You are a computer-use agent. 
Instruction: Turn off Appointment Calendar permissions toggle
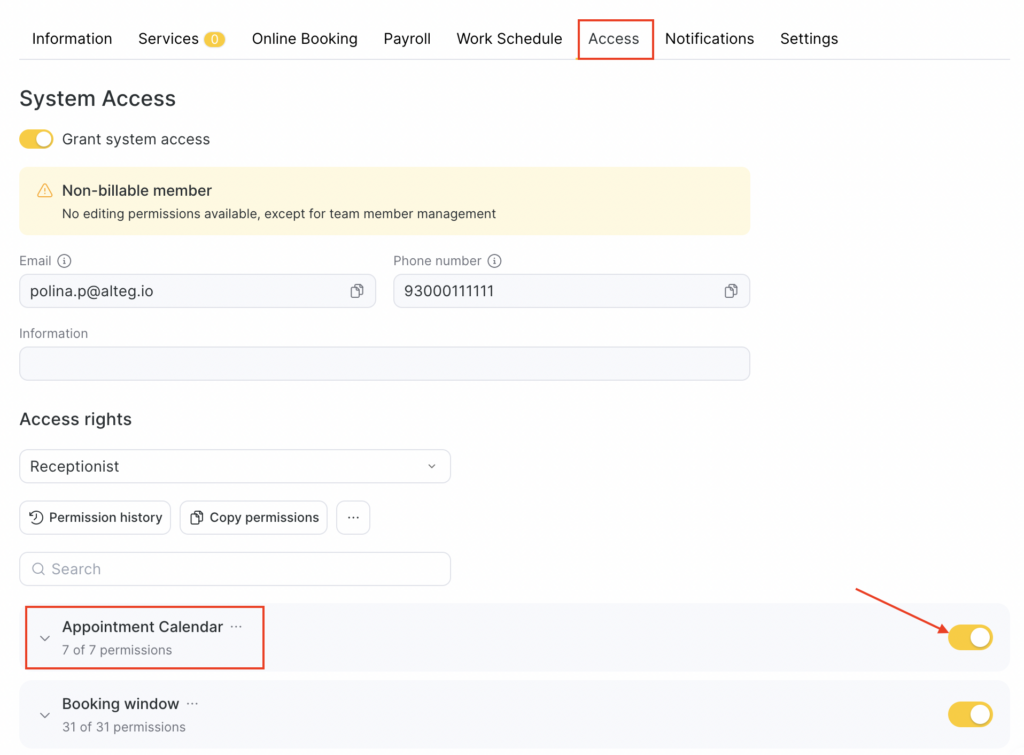(x=970, y=637)
